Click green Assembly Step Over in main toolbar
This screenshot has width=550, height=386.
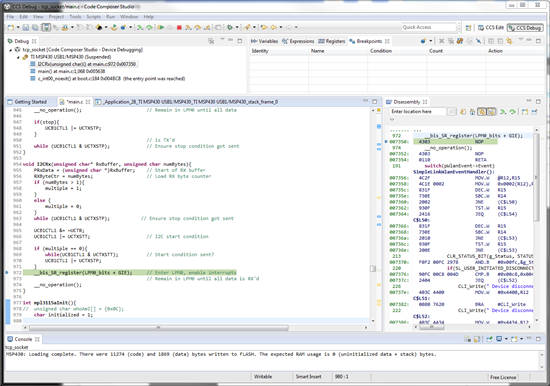(149, 27)
